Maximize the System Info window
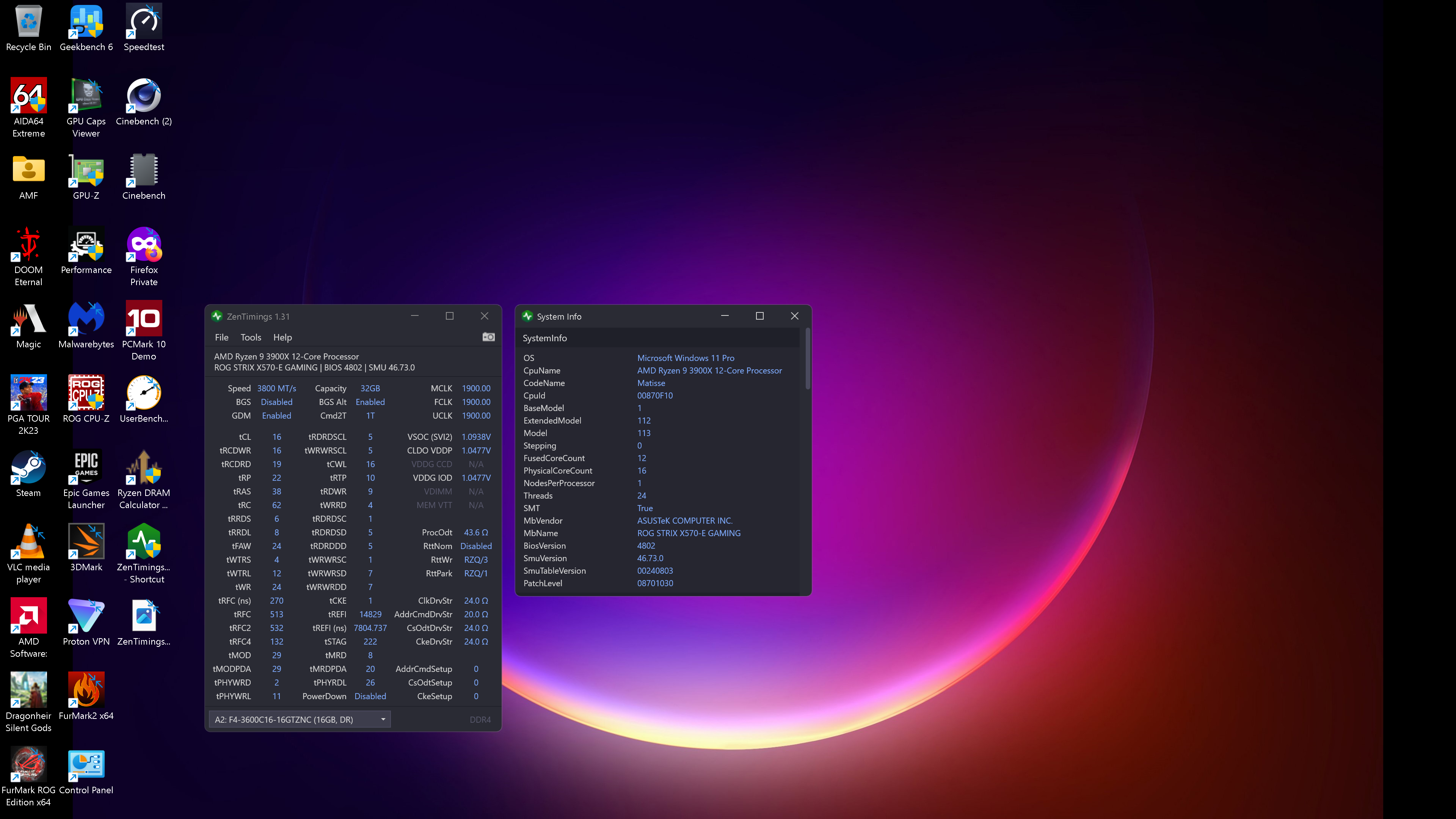This screenshot has height=819, width=1456. [x=759, y=316]
